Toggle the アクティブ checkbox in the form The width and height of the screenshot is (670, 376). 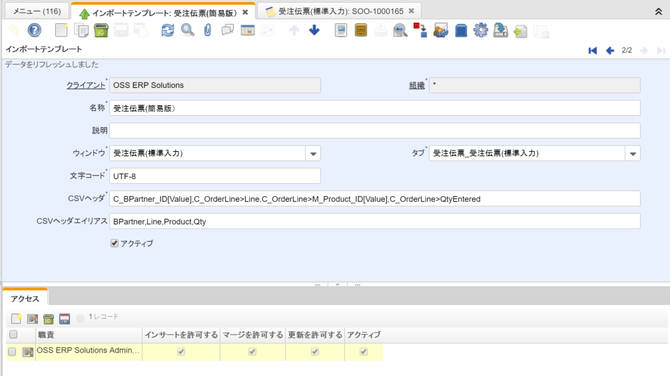tap(114, 243)
